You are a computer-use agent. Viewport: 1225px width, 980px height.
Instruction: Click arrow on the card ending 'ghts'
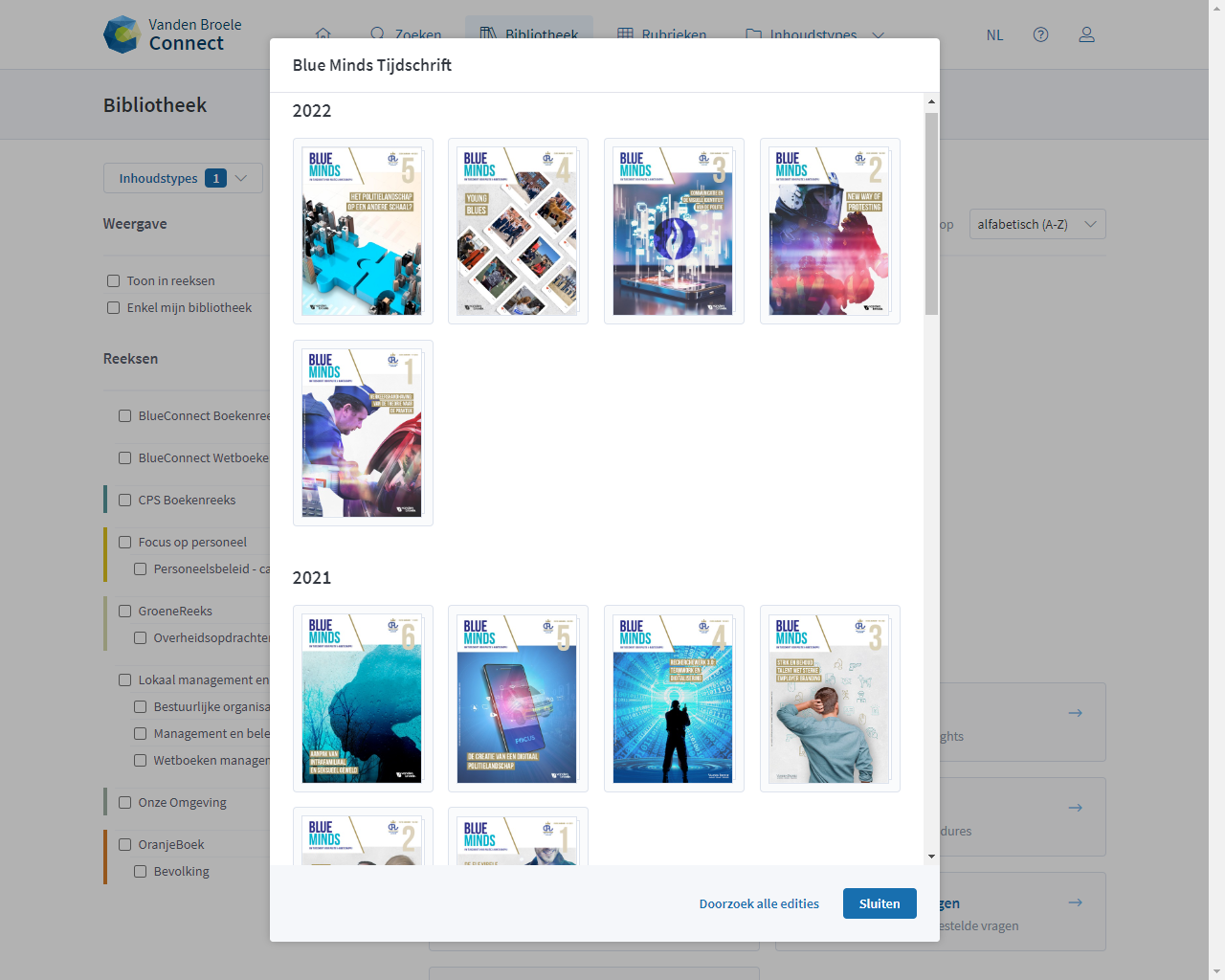point(1076,713)
